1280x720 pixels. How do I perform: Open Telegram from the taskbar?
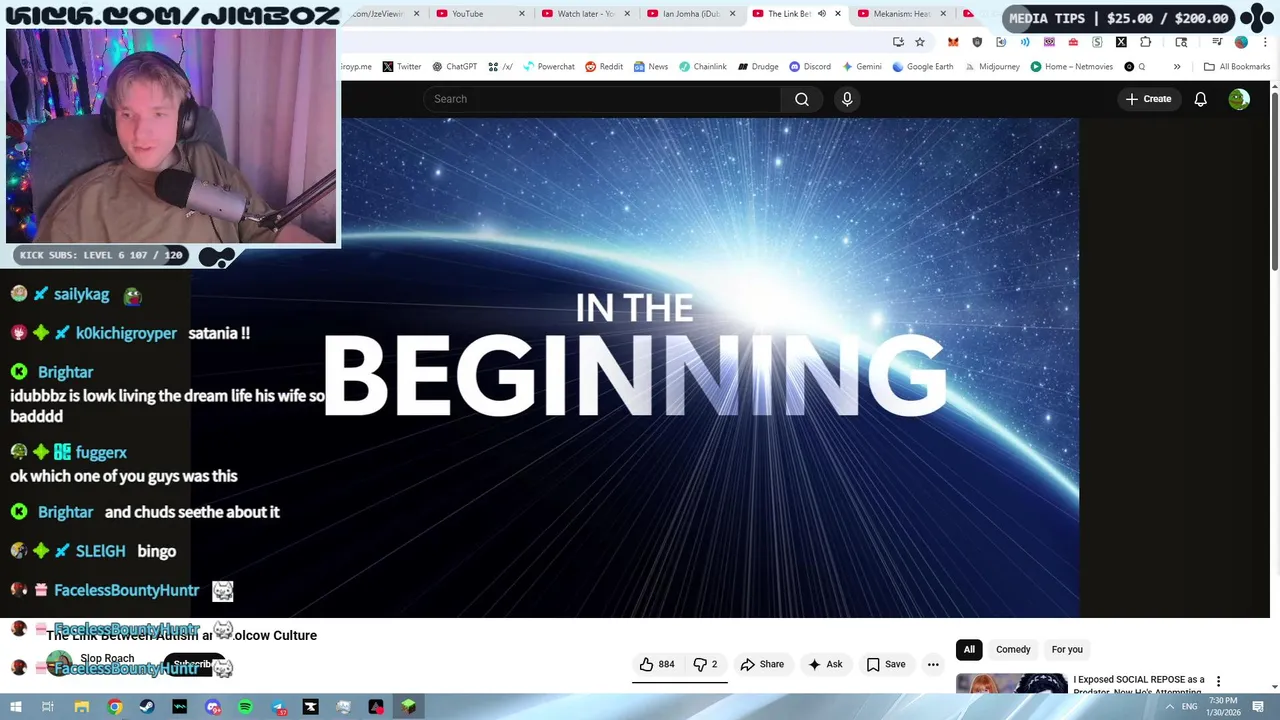click(x=278, y=707)
